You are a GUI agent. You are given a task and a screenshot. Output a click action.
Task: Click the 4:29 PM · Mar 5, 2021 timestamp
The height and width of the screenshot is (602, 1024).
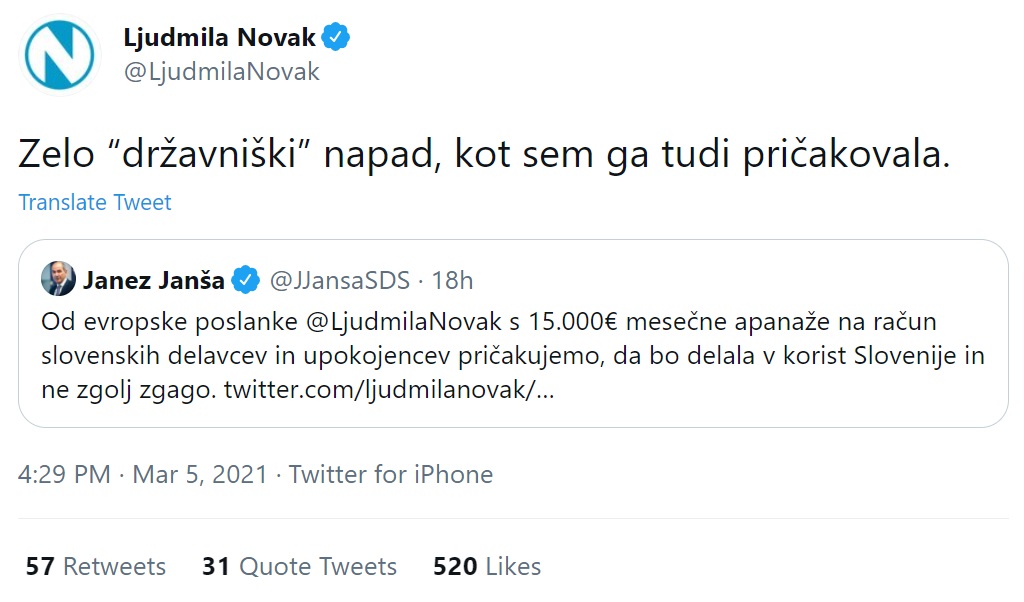(143, 474)
